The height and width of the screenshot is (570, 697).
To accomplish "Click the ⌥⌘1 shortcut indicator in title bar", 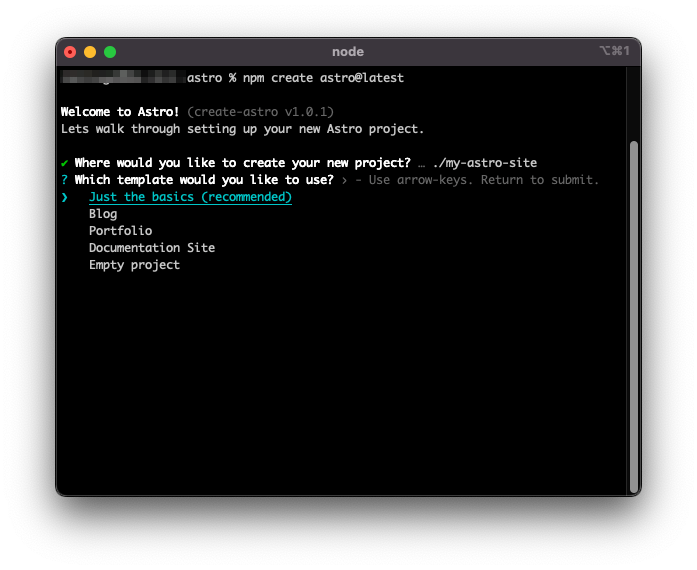I will pos(615,51).
